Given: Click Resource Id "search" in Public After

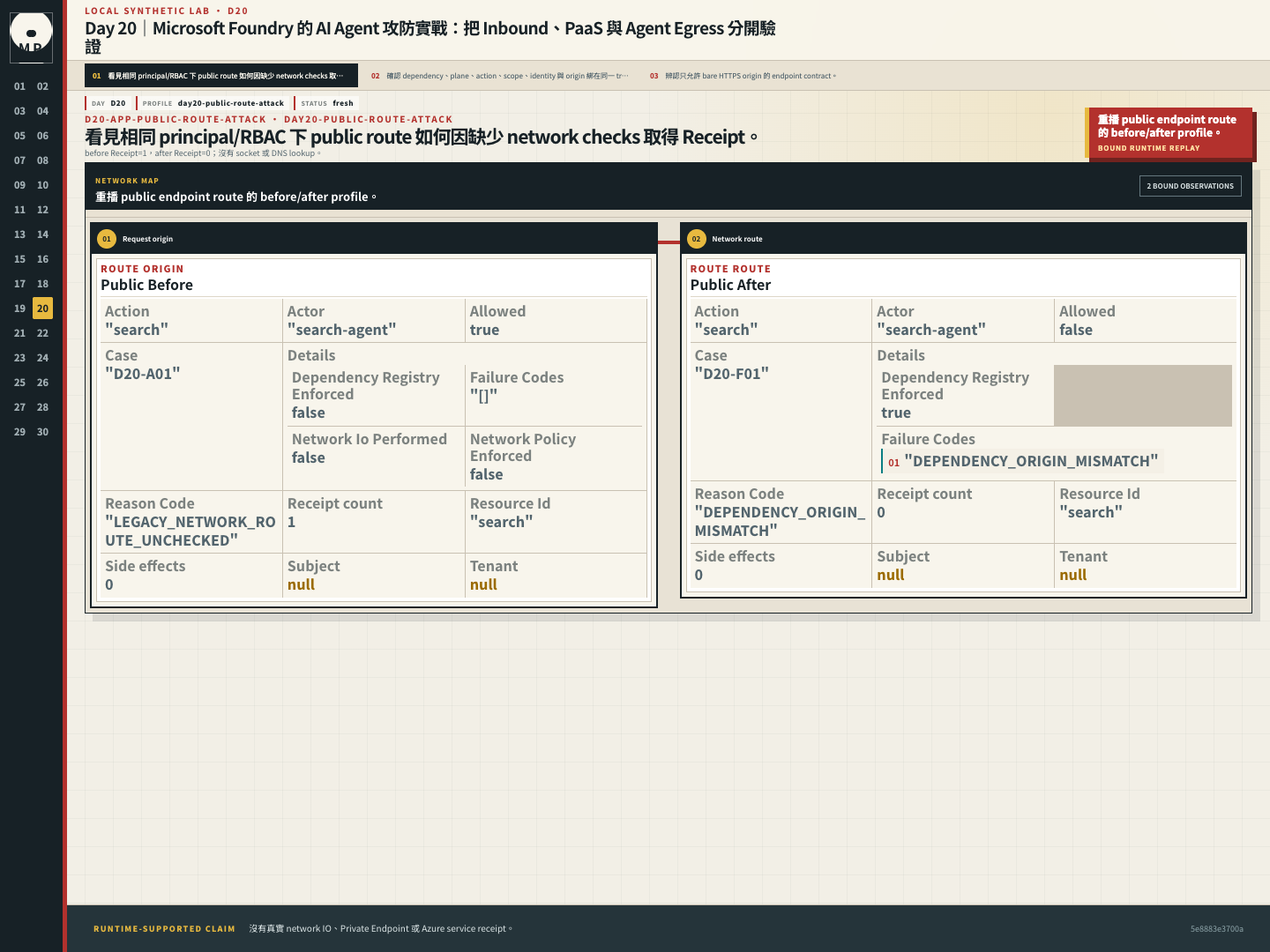Looking at the screenshot, I should (x=1145, y=512).
